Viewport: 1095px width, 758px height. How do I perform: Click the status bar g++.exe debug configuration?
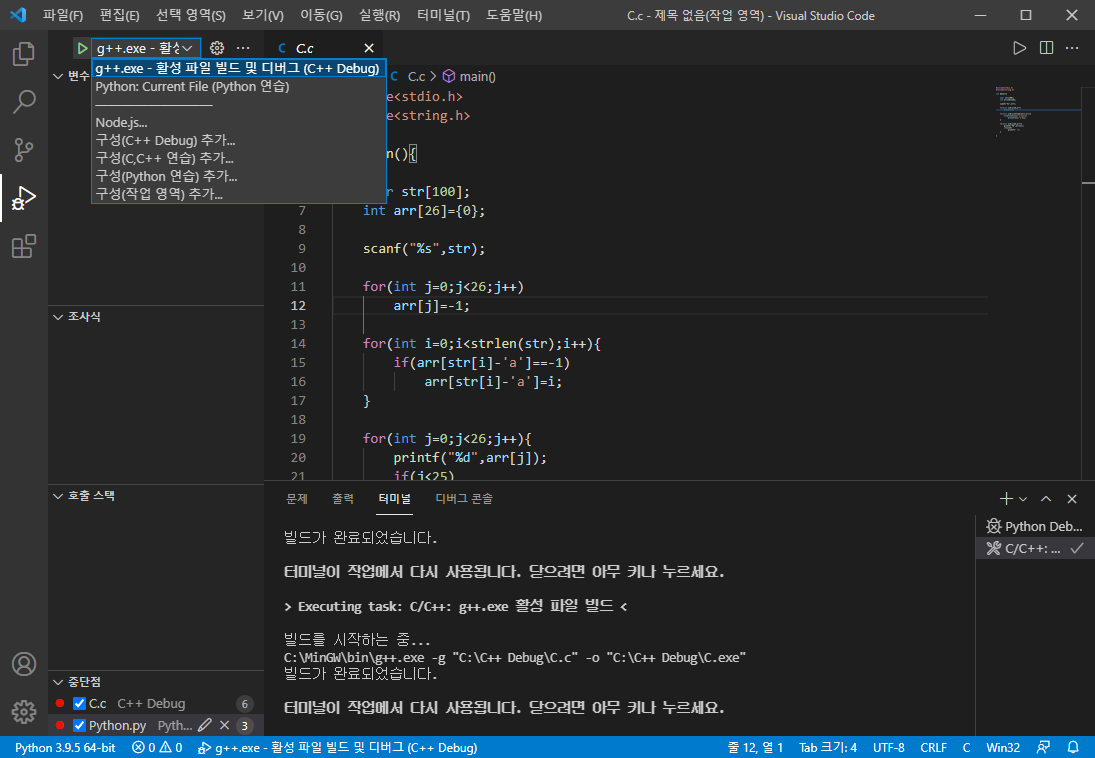coord(337,748)
